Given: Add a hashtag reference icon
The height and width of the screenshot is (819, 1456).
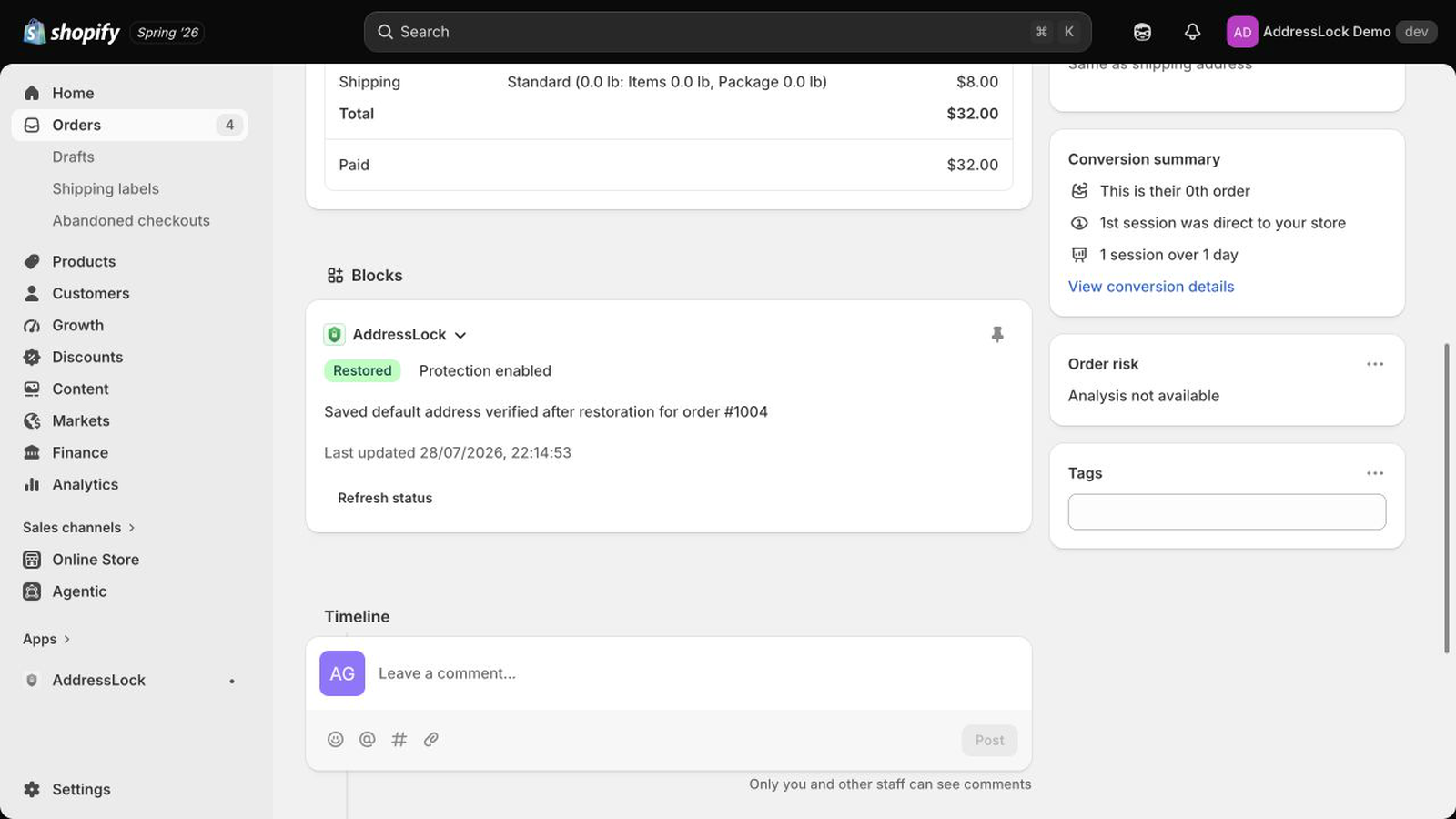Looking at the screenshot, I should point(399,739).
